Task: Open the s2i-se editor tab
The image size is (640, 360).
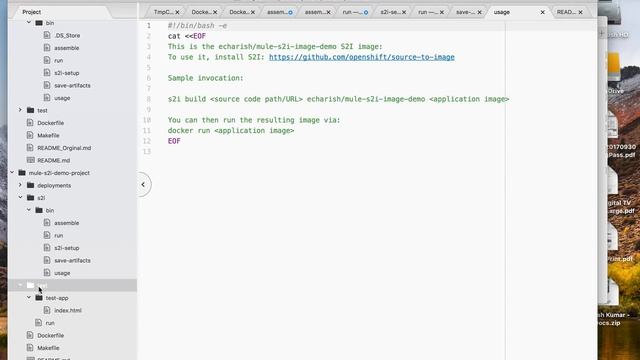Action: [x=390, y=12]
